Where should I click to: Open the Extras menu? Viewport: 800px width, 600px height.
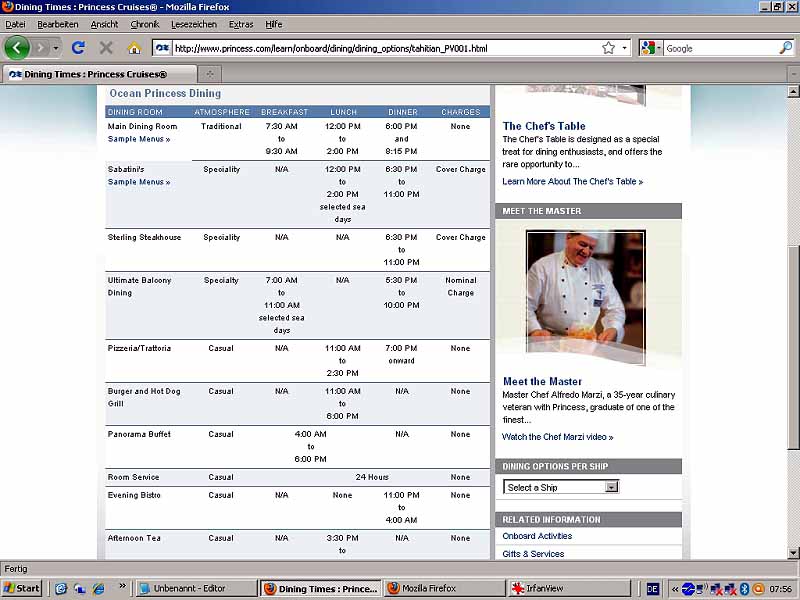(x=241, y=24)
